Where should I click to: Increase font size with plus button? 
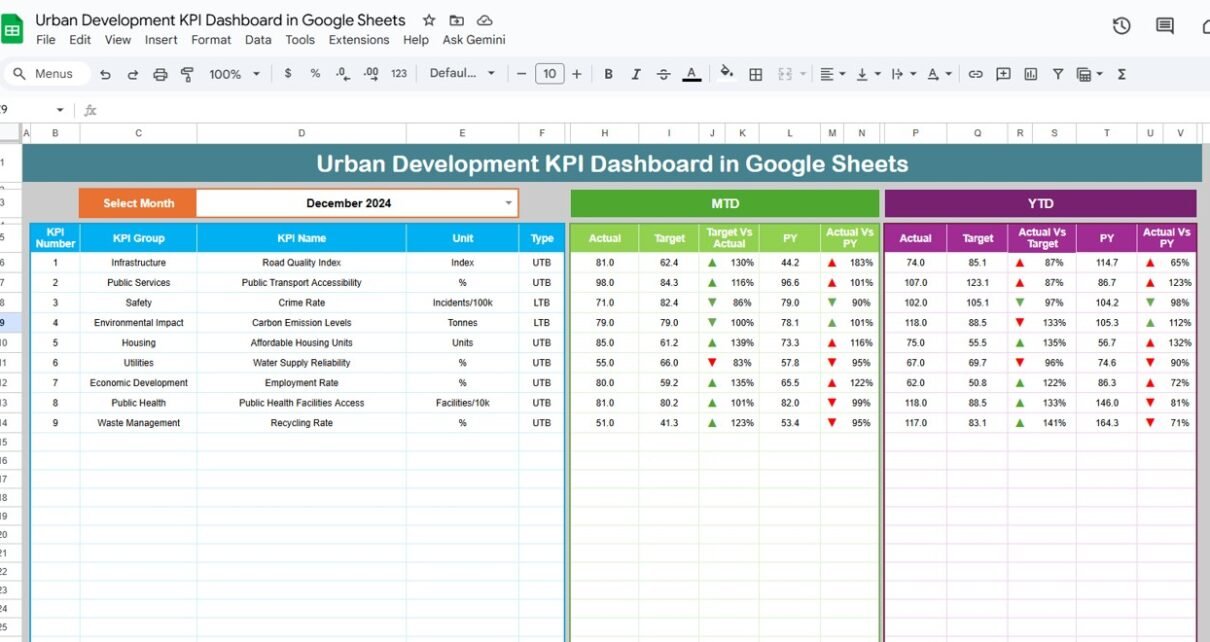576,74
